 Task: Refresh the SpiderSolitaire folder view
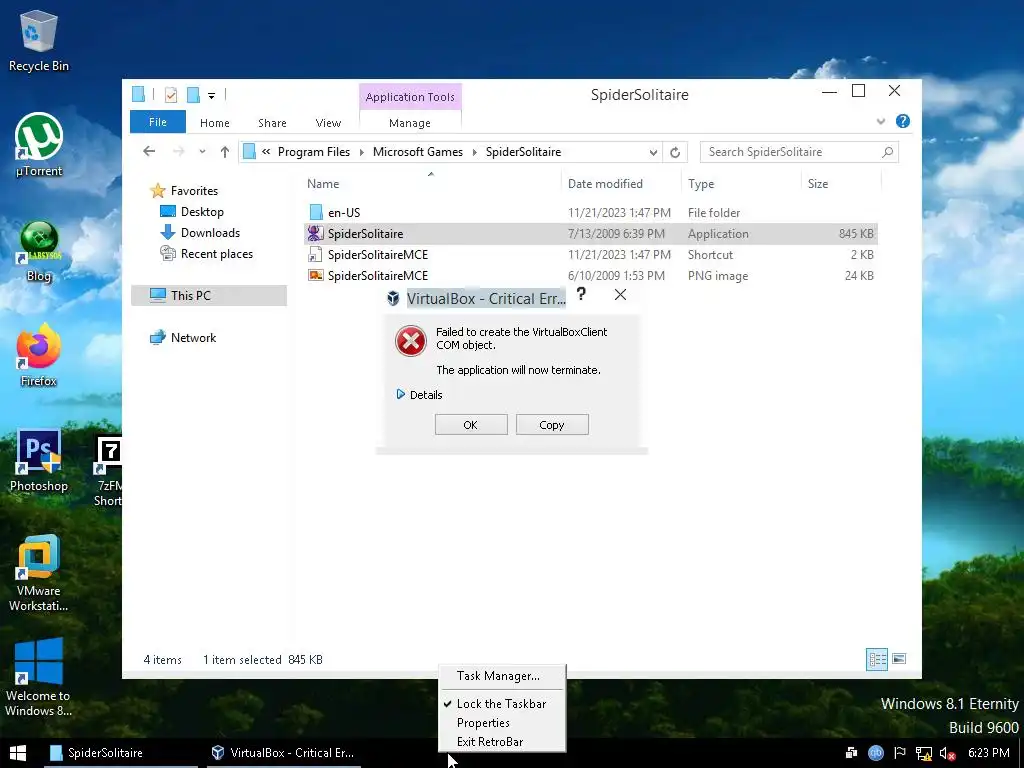675,152
